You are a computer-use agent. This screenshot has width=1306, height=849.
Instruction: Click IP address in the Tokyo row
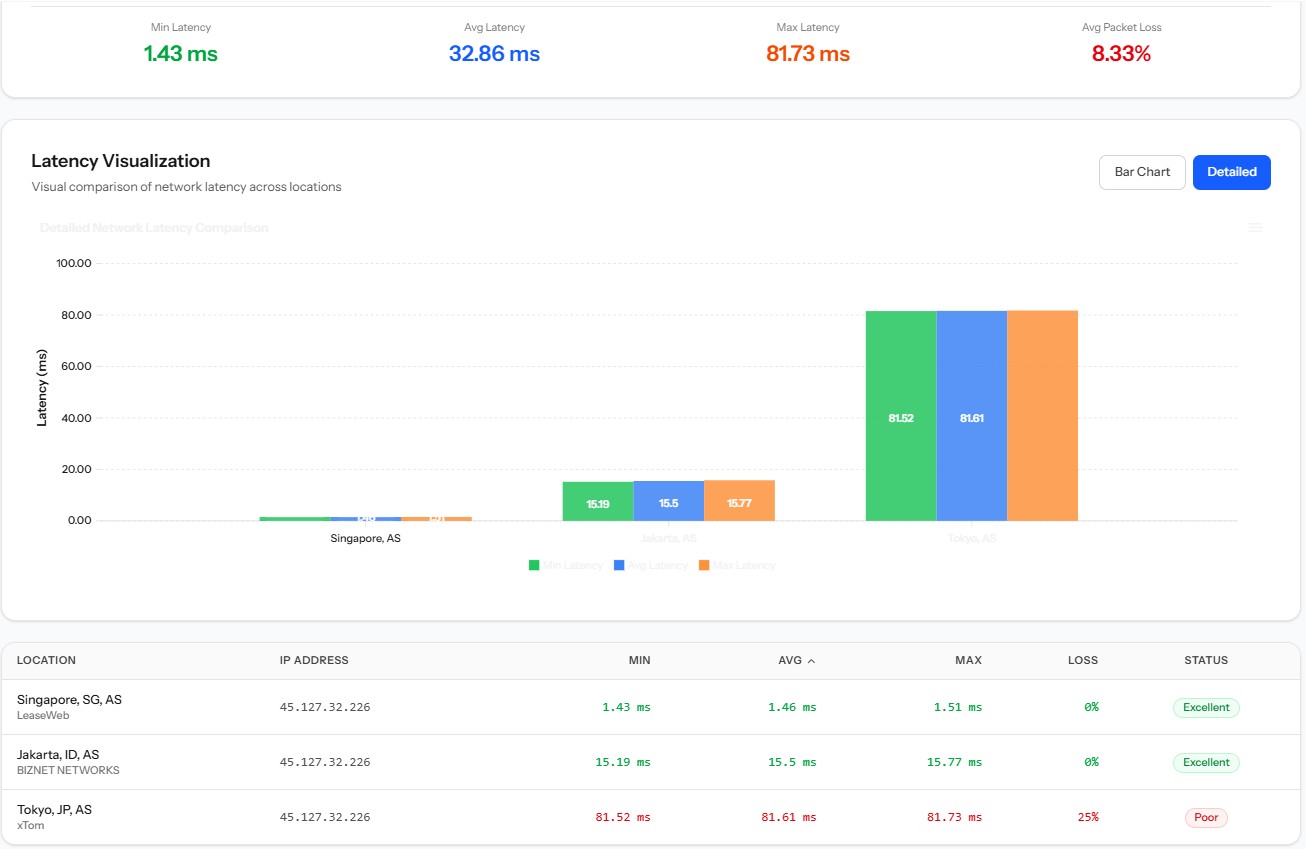click(325, 817)
